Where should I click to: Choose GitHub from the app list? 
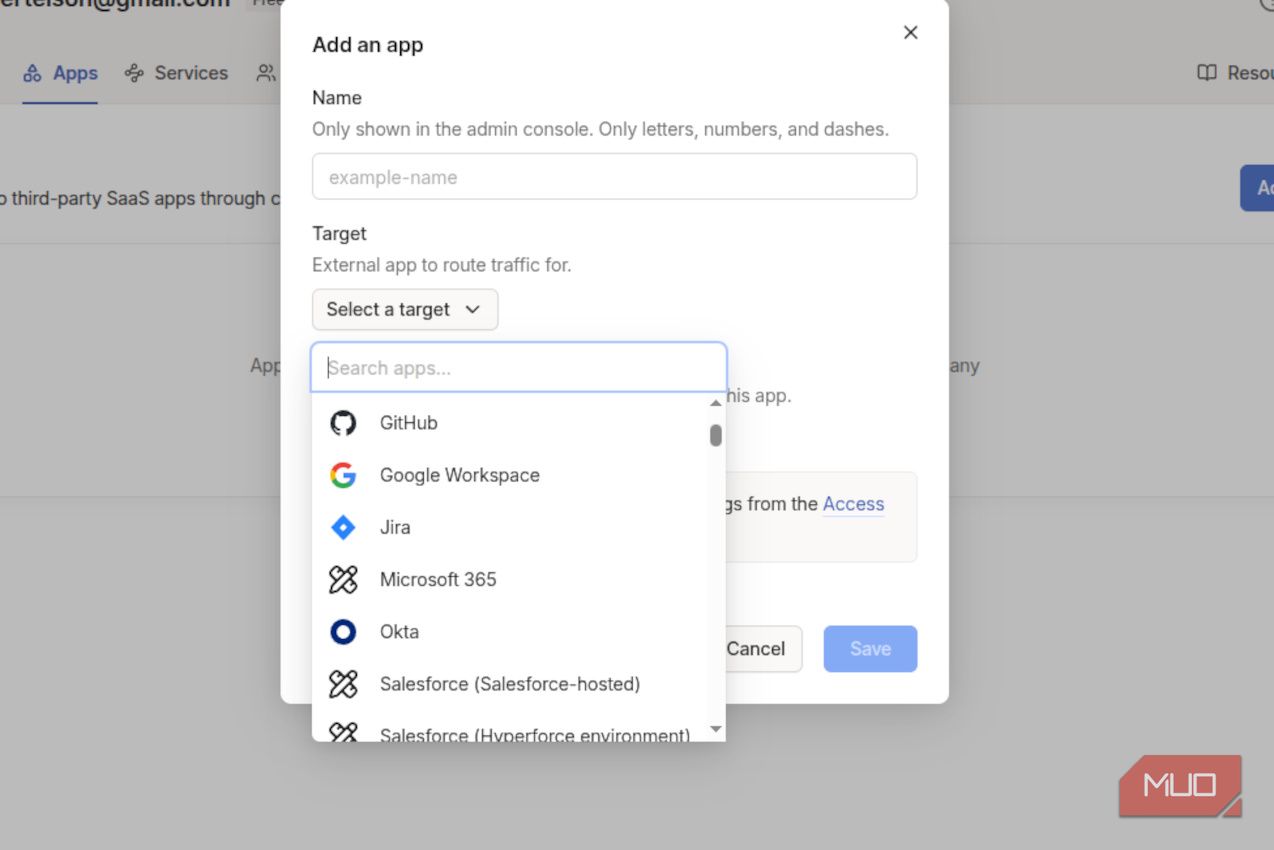click(x=510, y=423)
